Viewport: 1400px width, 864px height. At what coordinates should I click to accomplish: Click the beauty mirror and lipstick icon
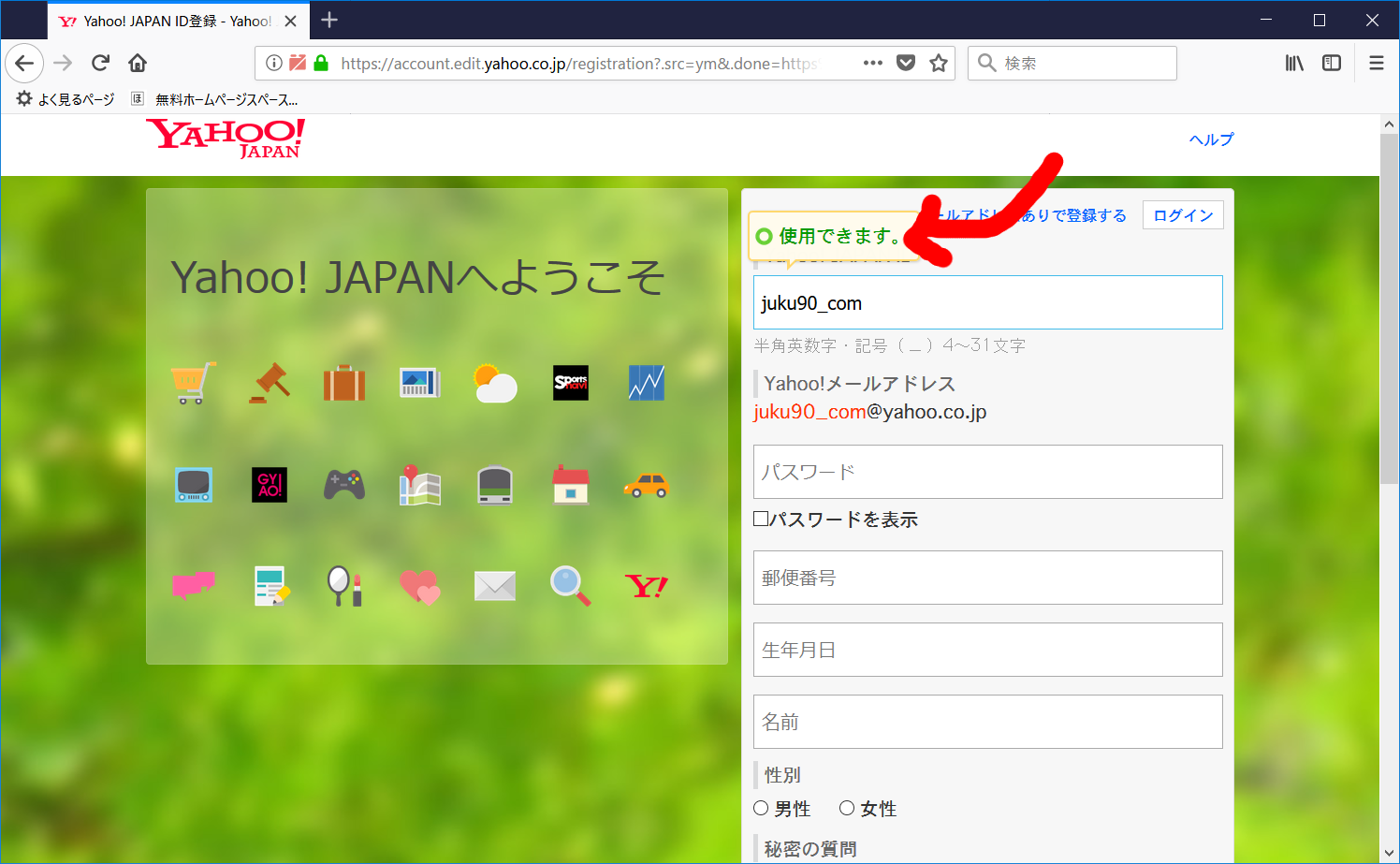pos(344,586)
